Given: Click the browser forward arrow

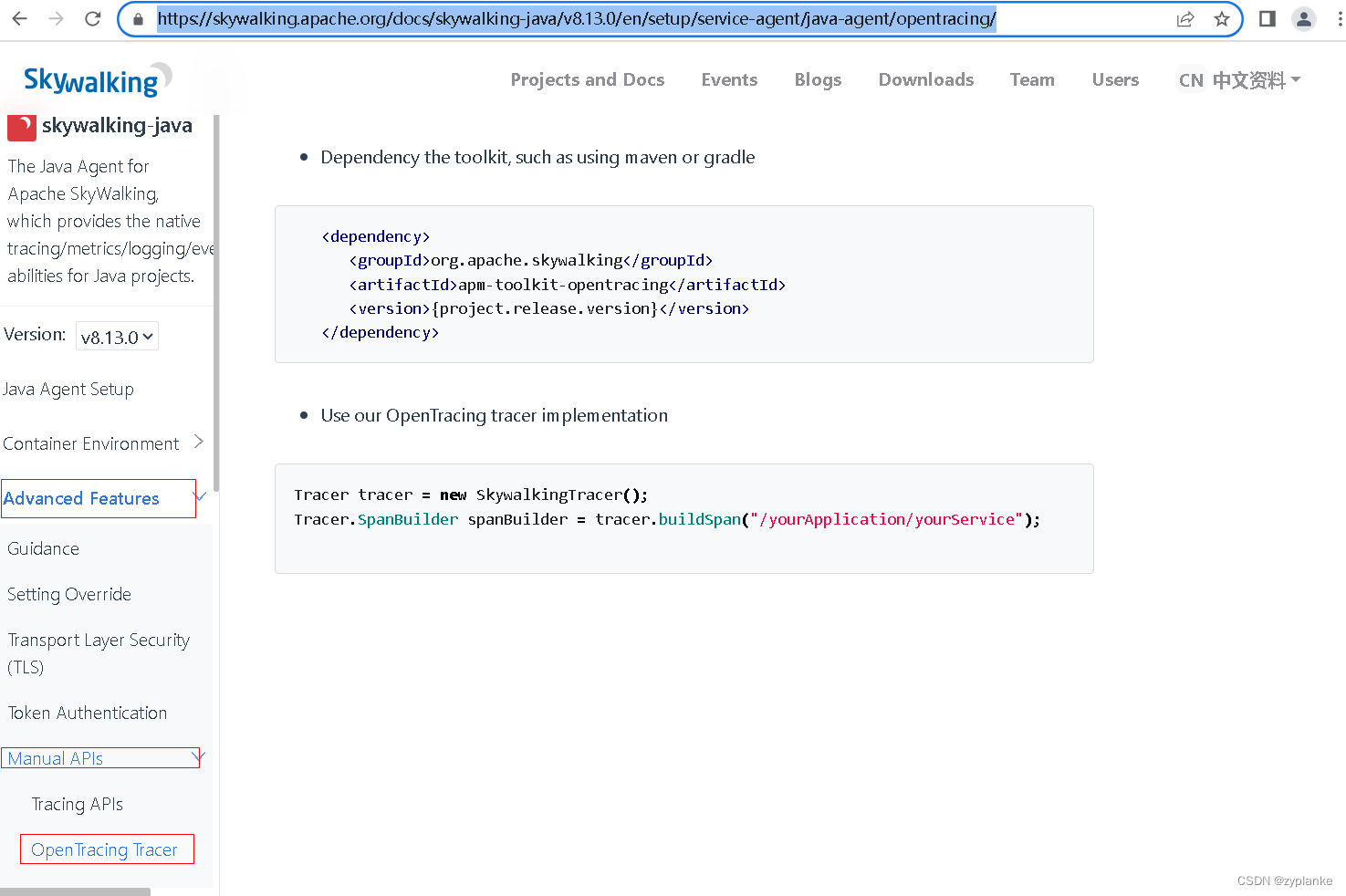Looking at the screenshot, I should pos(55,18).
